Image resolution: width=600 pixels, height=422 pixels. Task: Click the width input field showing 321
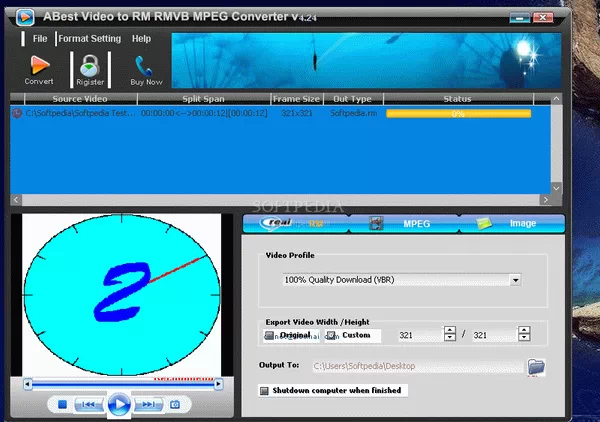coord(420,335)
